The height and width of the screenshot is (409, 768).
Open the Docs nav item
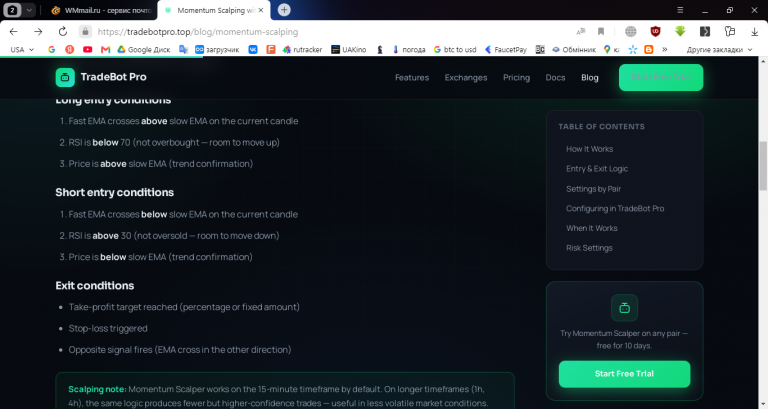(555, 77)
